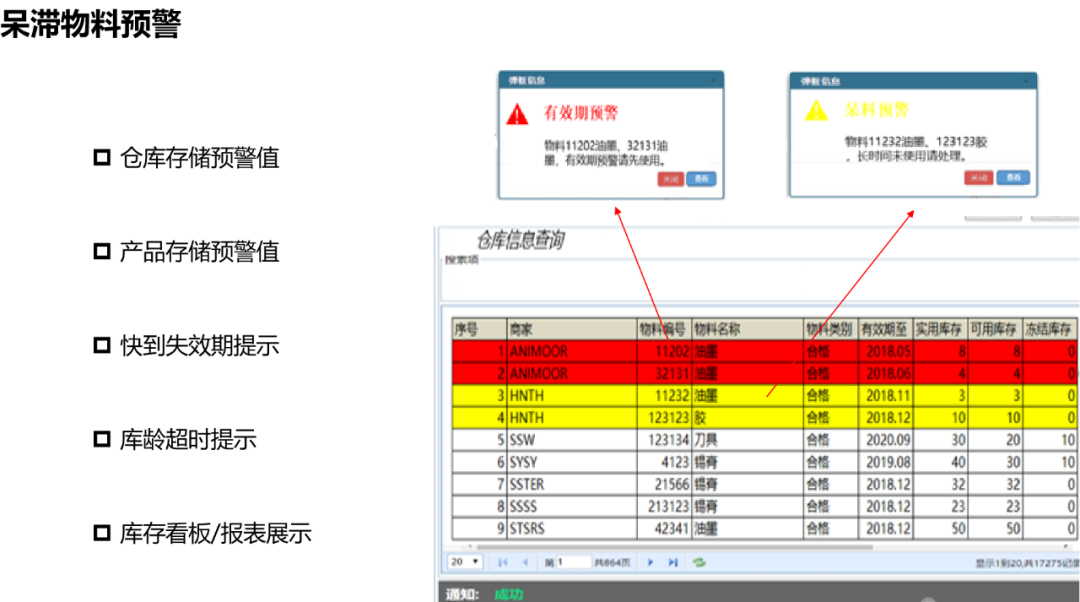Click the red 关闭 button in 有效期预警 dialog

670,179
